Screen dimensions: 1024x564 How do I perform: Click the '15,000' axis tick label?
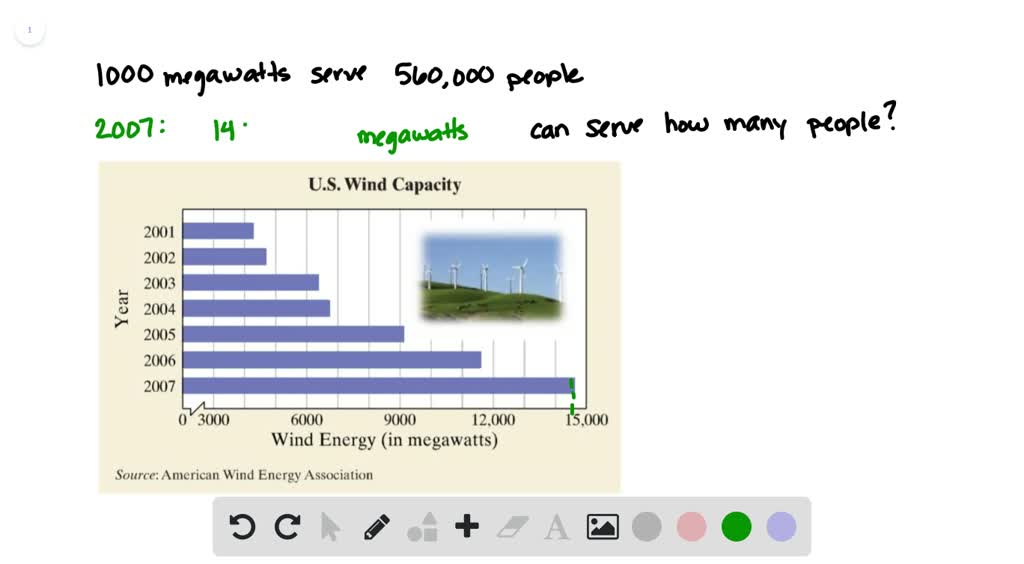click(586, 420)
